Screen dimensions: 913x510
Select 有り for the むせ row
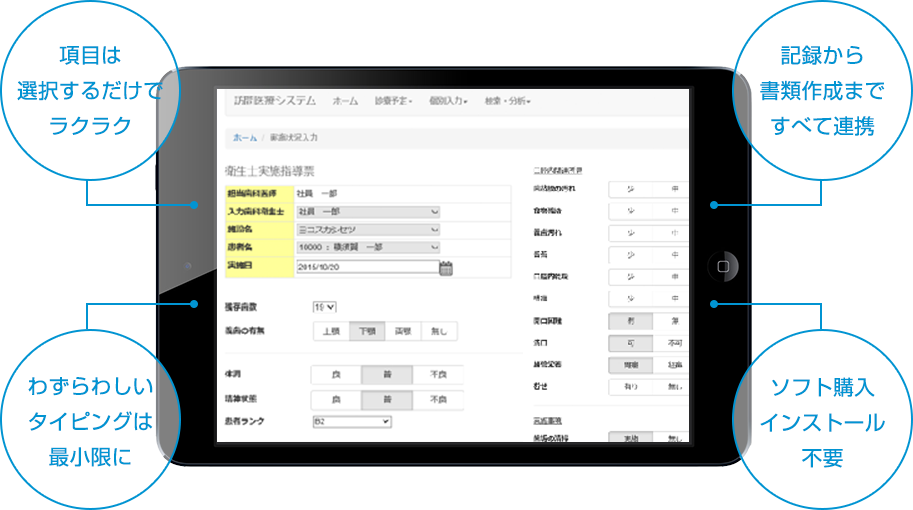click(x=631, y=386)
